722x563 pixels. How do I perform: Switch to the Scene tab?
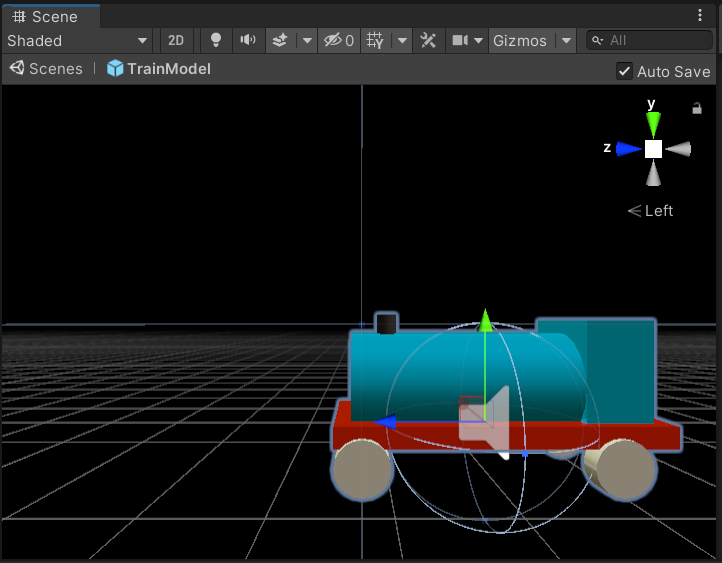point(51,17)
